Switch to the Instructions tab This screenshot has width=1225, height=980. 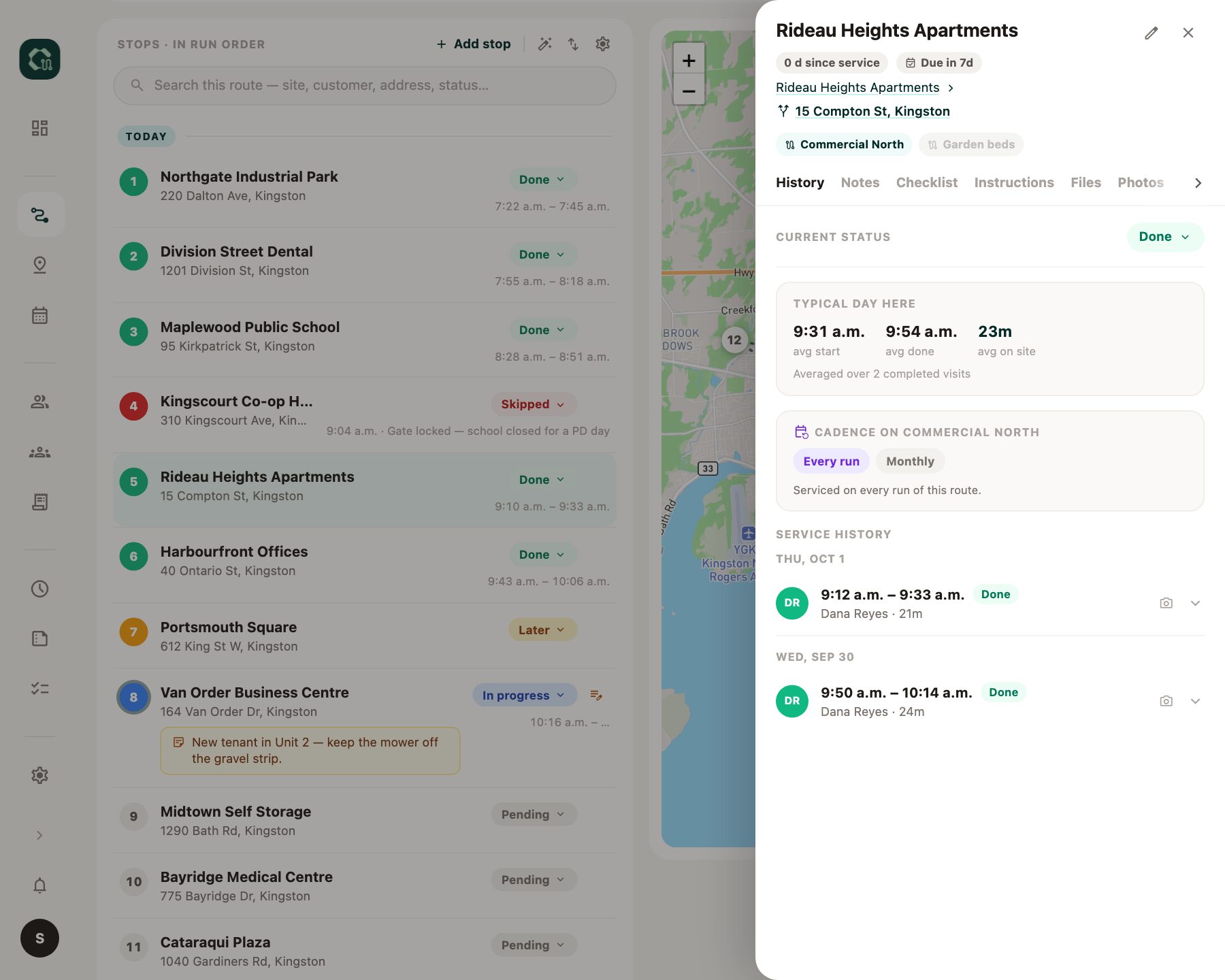[1013, 182]
